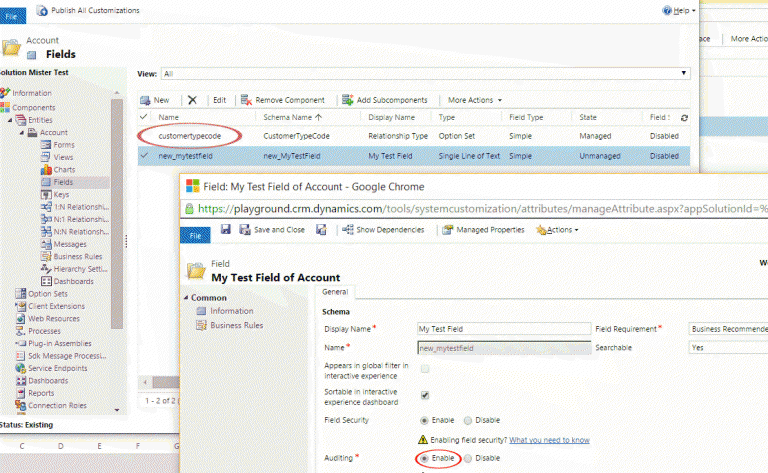The width and height of the screenshot is (768, 473).
Task: Click the Save and Close icon
Action: [244, 229]
